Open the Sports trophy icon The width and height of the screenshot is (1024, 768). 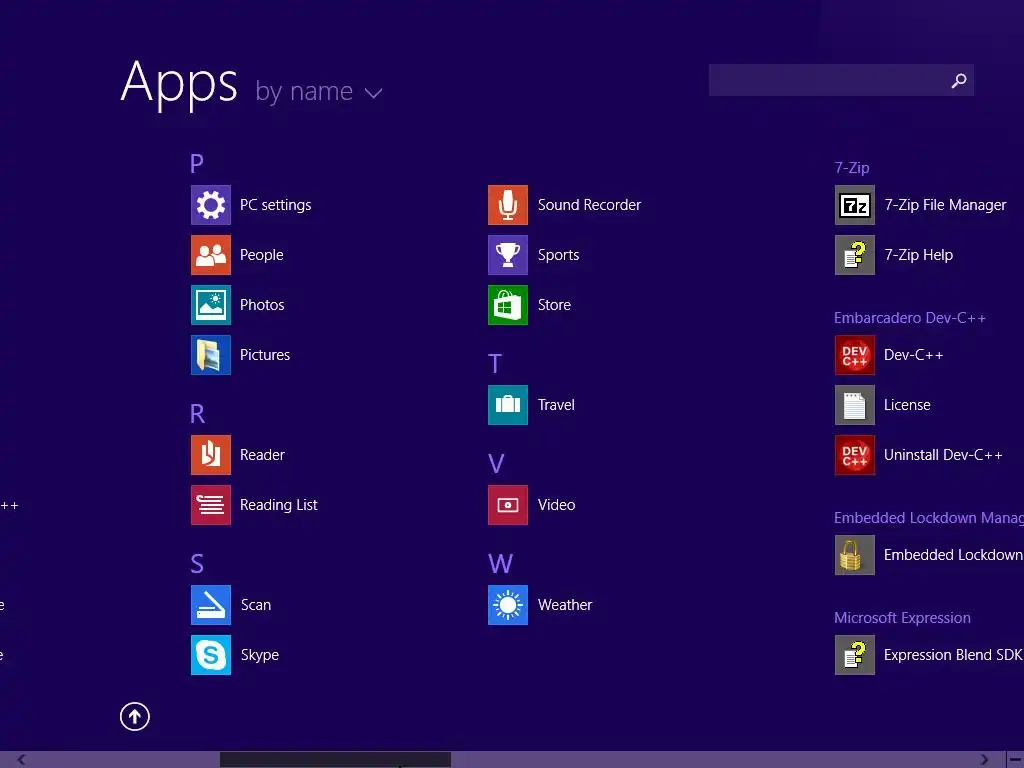tap(507, 255)
